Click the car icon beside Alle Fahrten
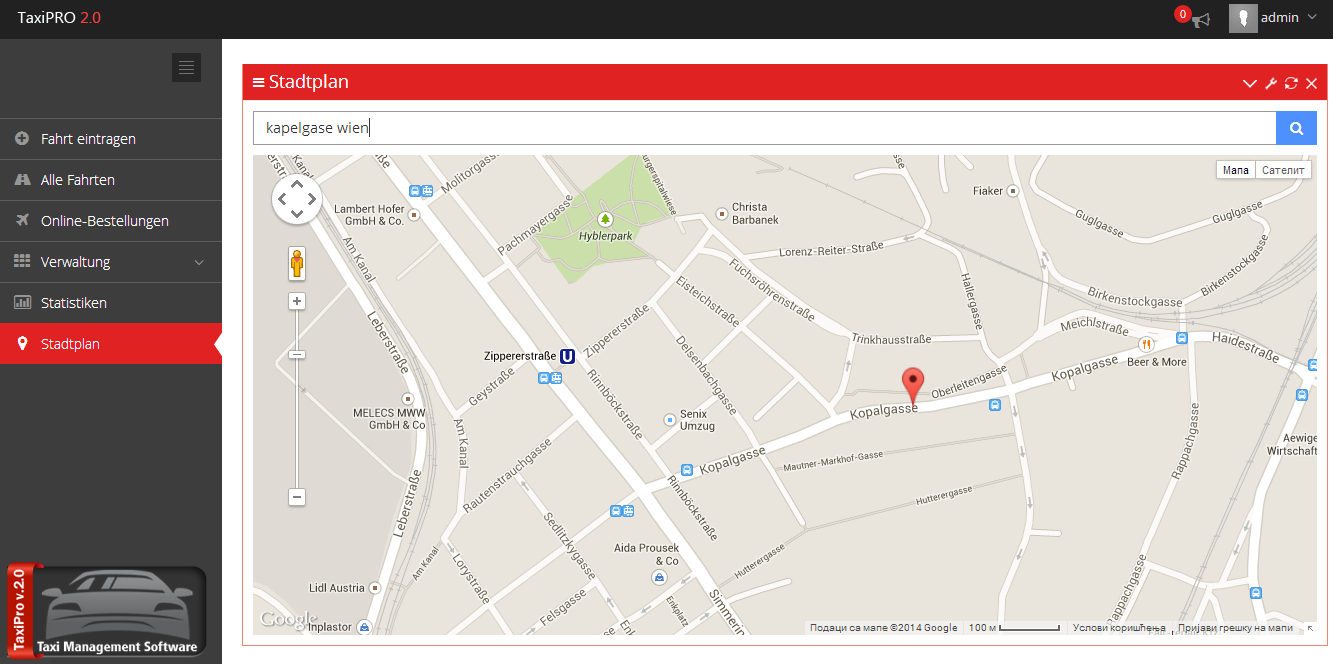1333x664 pixels. click(x=22, y=180)
